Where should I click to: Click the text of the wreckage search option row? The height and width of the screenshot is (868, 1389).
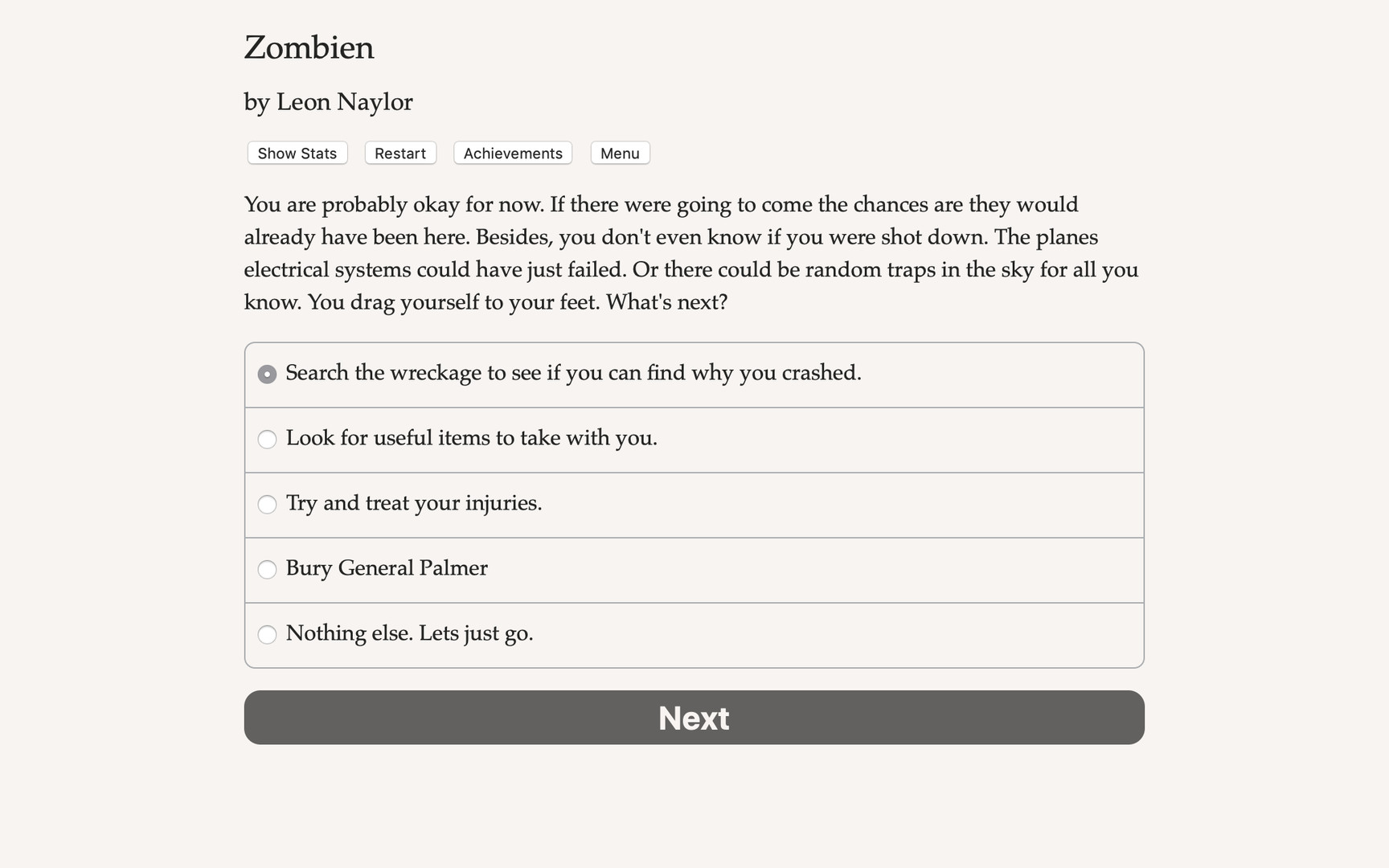pos(573,373)
